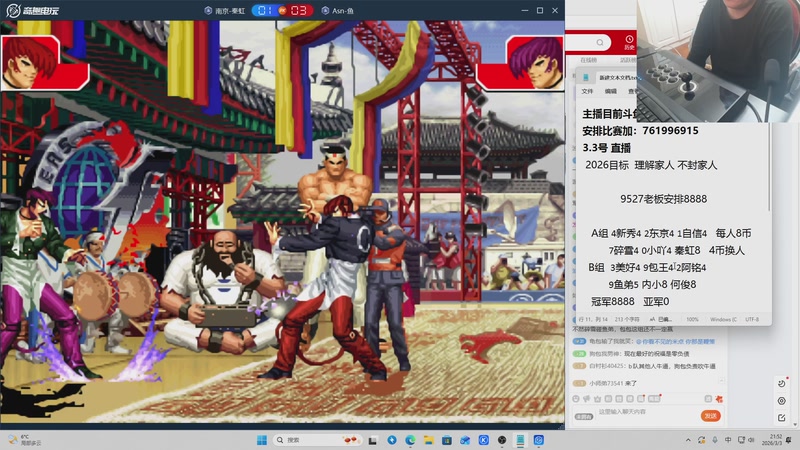The image size is (800, 450).
Task: Click the search magnifier icon in the red bar
Action: [x=600, y=42]
